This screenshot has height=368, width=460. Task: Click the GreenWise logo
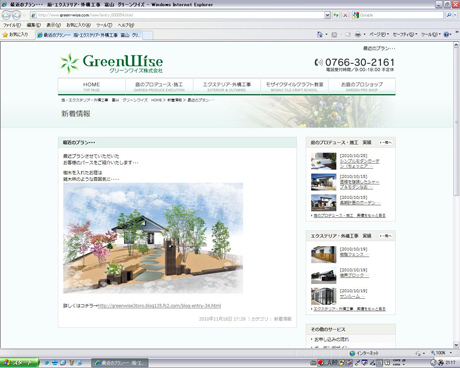[111, 63]
